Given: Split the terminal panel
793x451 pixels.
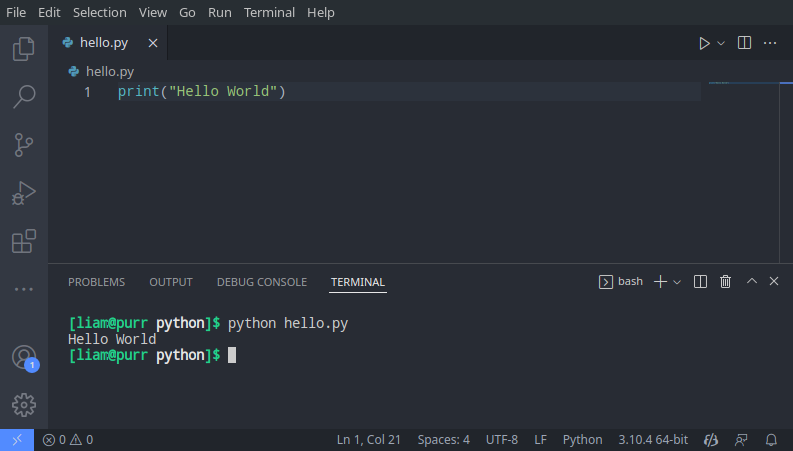Looking at the screenshot, I should [x=701, y=282].
